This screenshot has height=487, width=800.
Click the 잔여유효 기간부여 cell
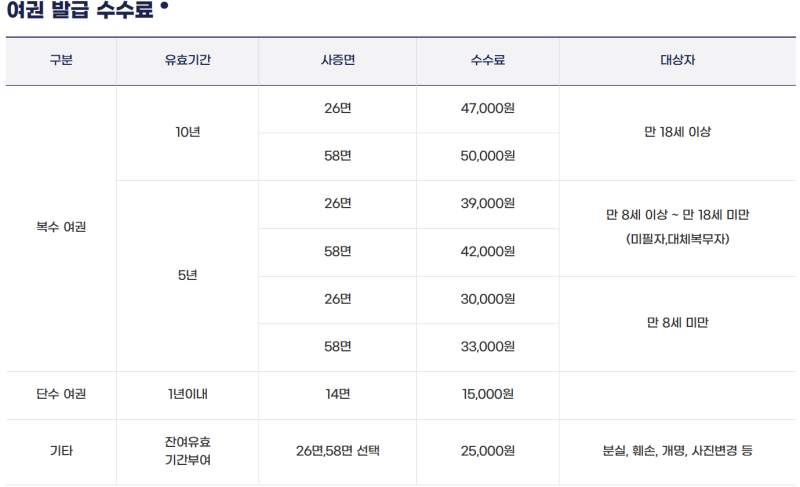click(188, 451)
